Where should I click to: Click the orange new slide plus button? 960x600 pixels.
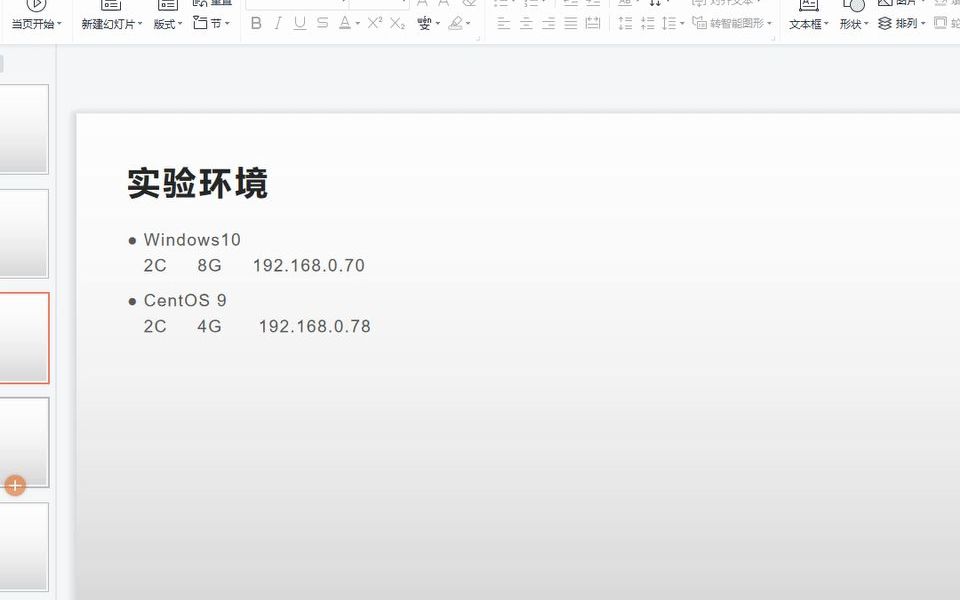[14, 485]
